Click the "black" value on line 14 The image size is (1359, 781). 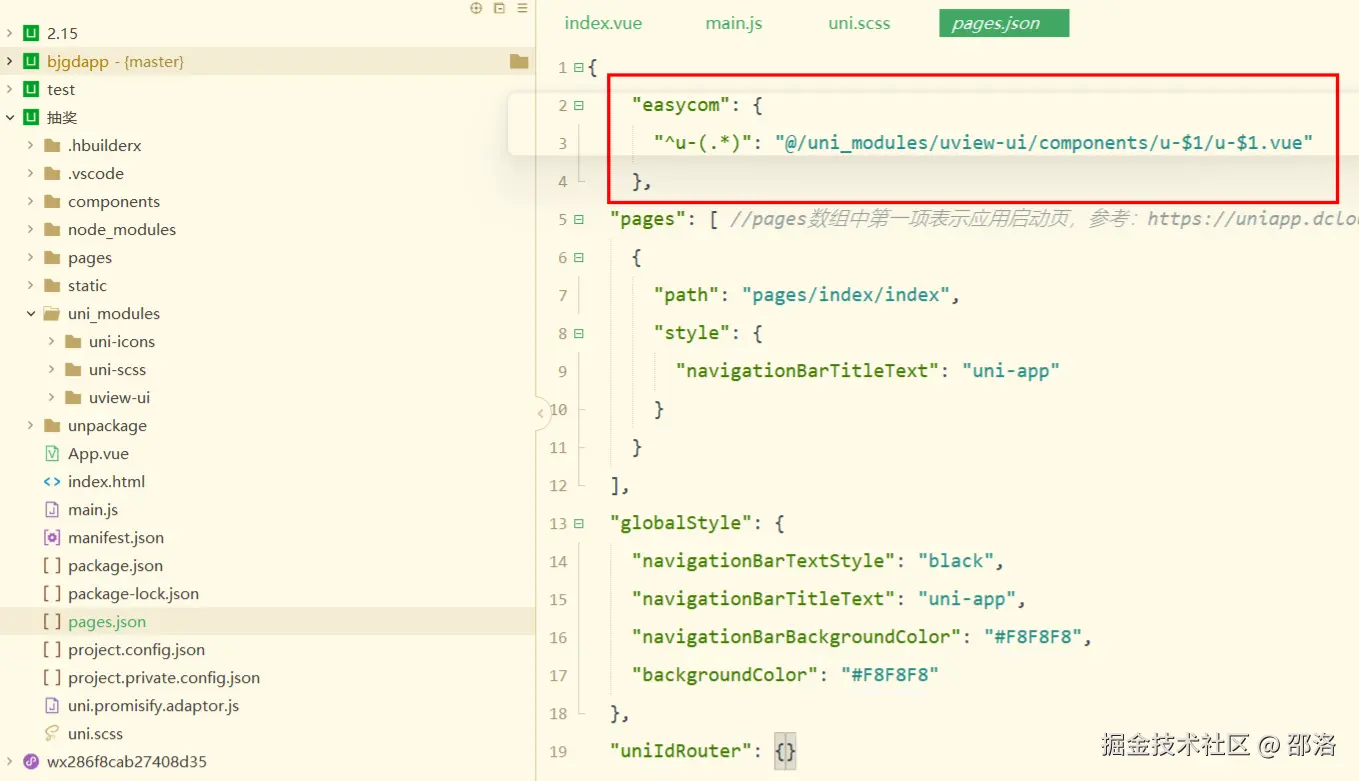pyautogui.click(x=955, y=560)
